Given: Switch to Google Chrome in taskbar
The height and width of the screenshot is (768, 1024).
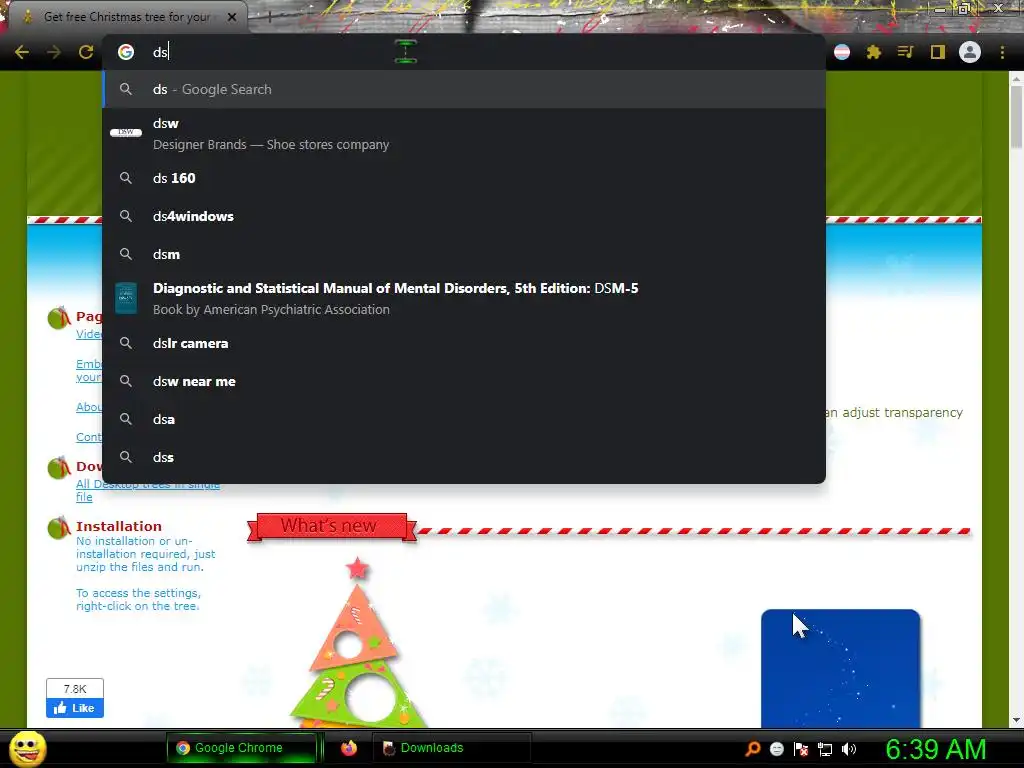Looking at the screenshot, I should click(242, 748).
